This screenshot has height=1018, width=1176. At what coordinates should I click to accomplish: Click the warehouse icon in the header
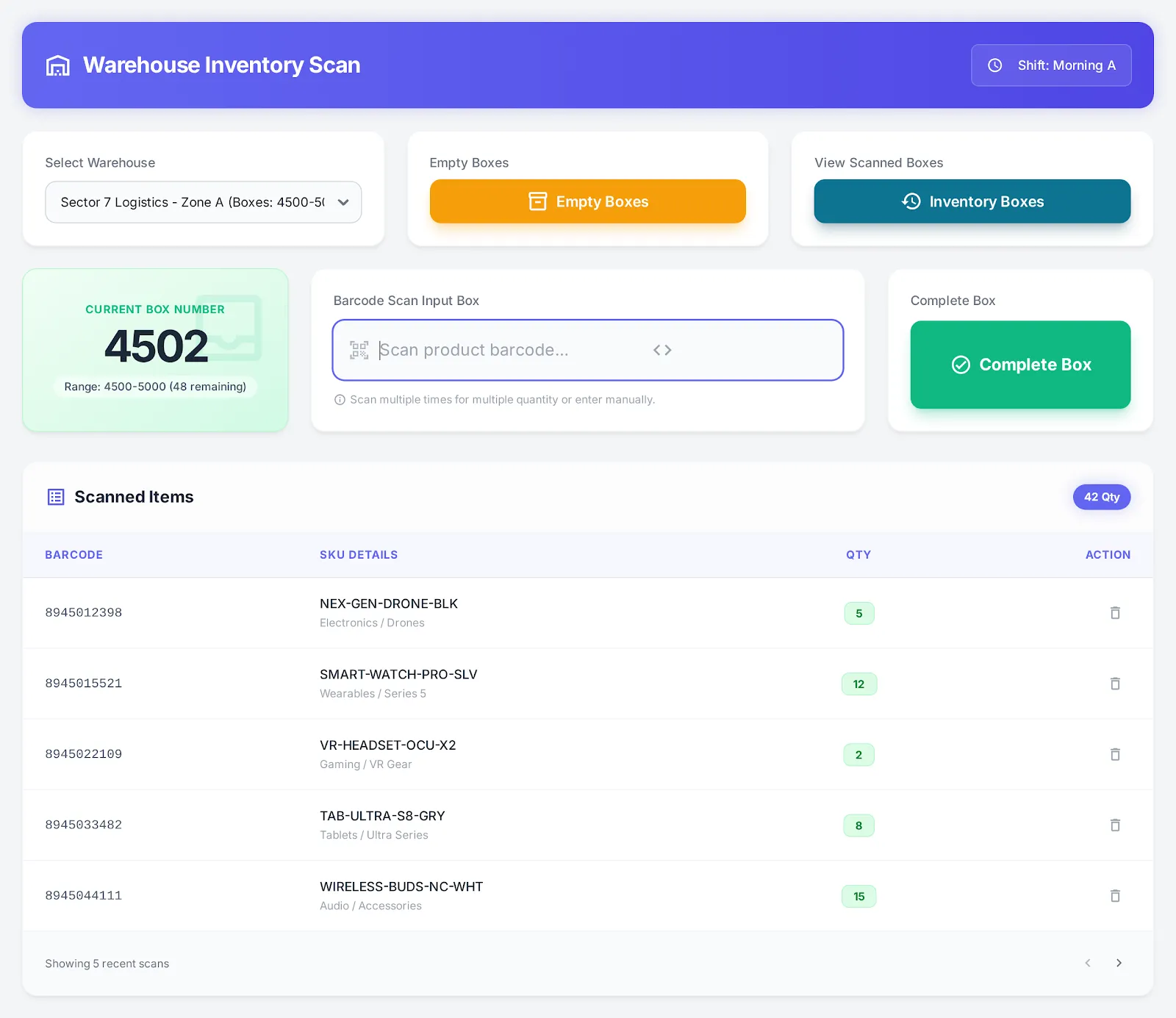tap(57, 65)
